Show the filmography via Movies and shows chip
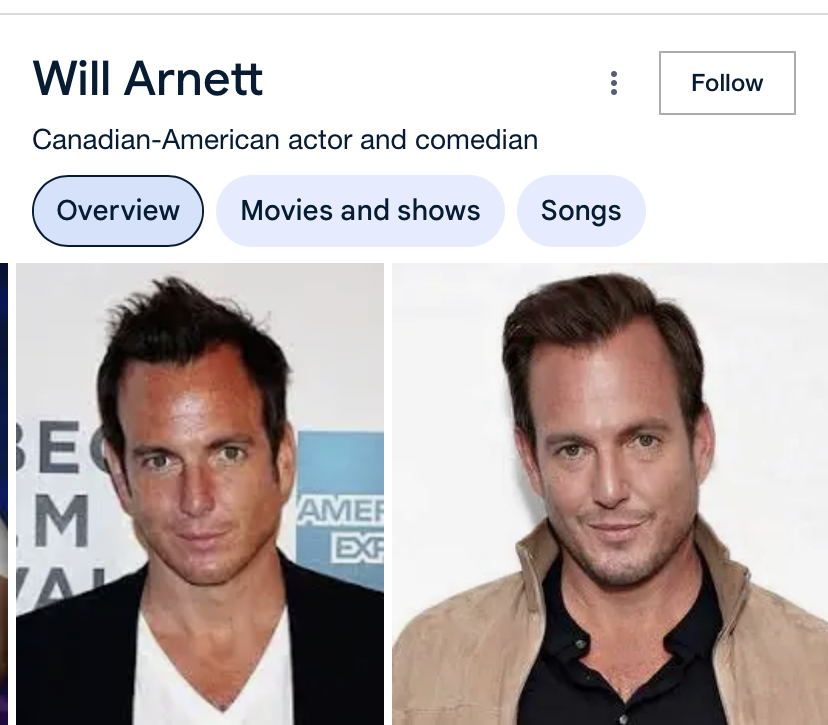The image size is (828, 725). (360, 211)
